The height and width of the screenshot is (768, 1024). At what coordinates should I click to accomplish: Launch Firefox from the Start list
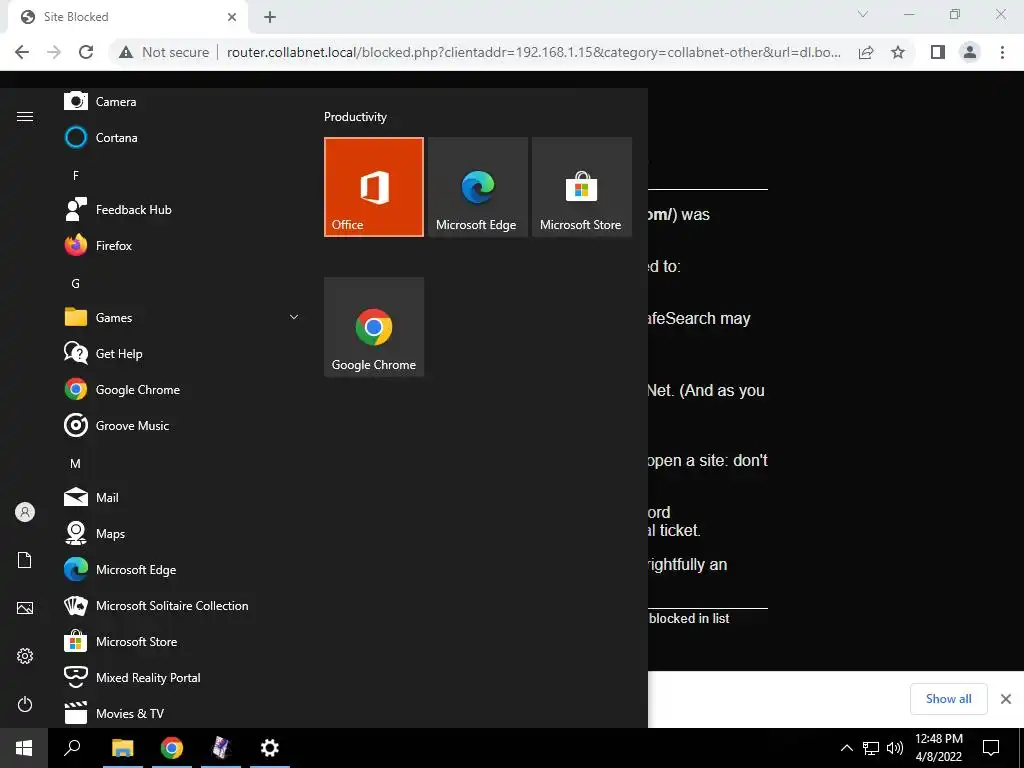182,246
